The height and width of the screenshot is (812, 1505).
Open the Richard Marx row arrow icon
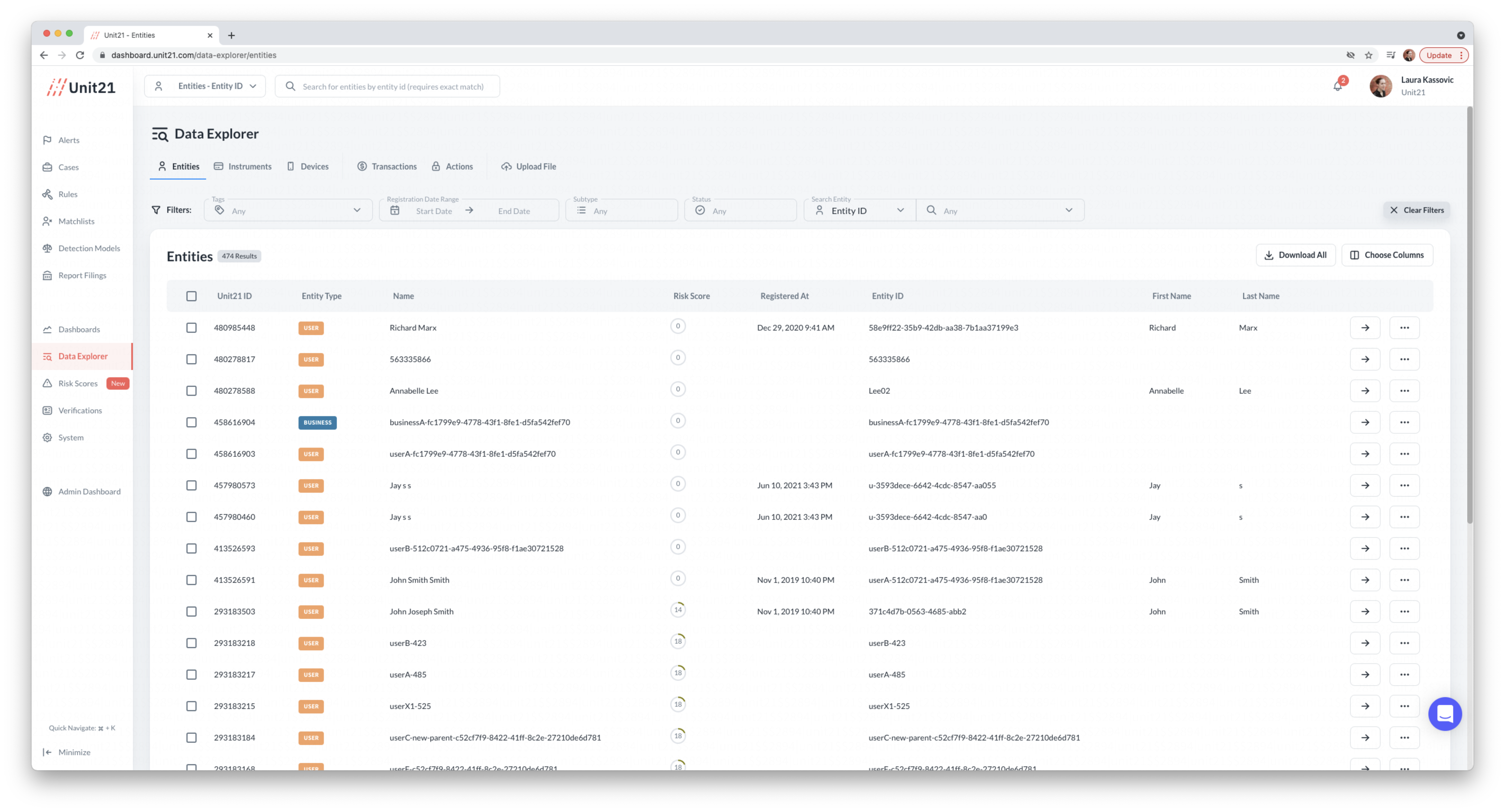1365,328
